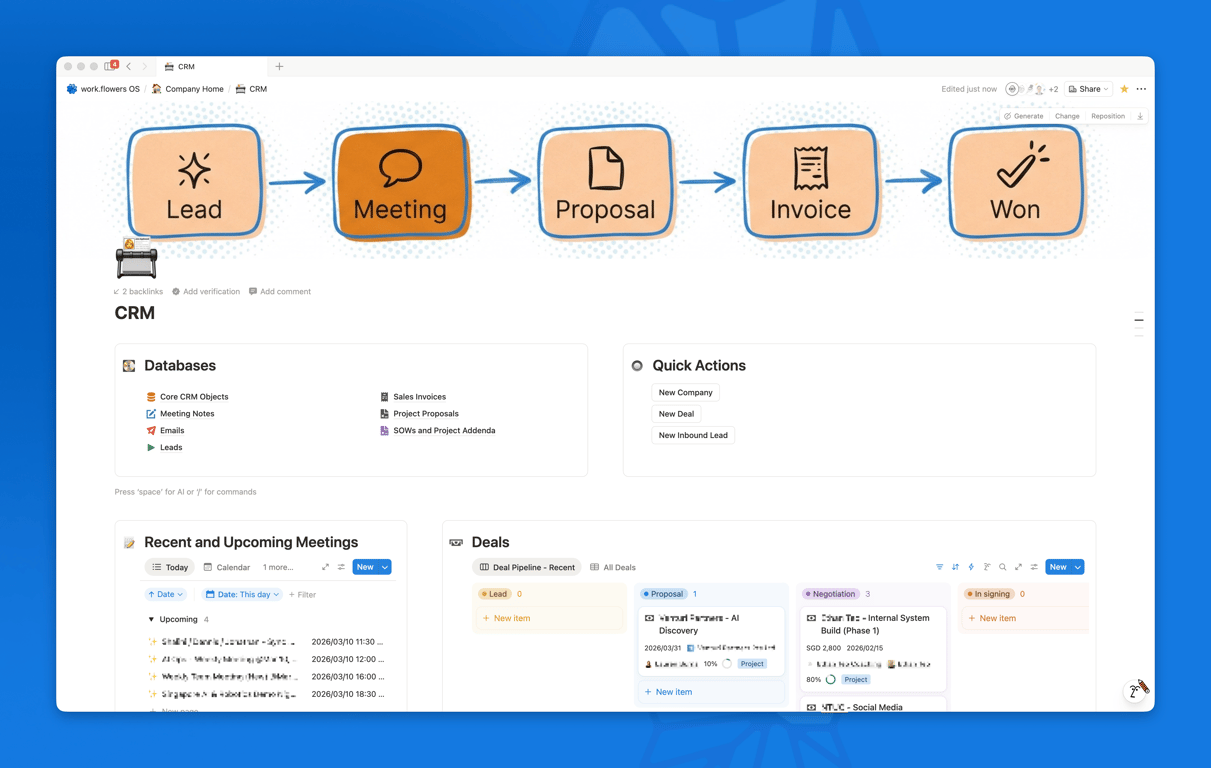Click the Negotiation column label
The image size is (1211, 768).
[830, 594]
